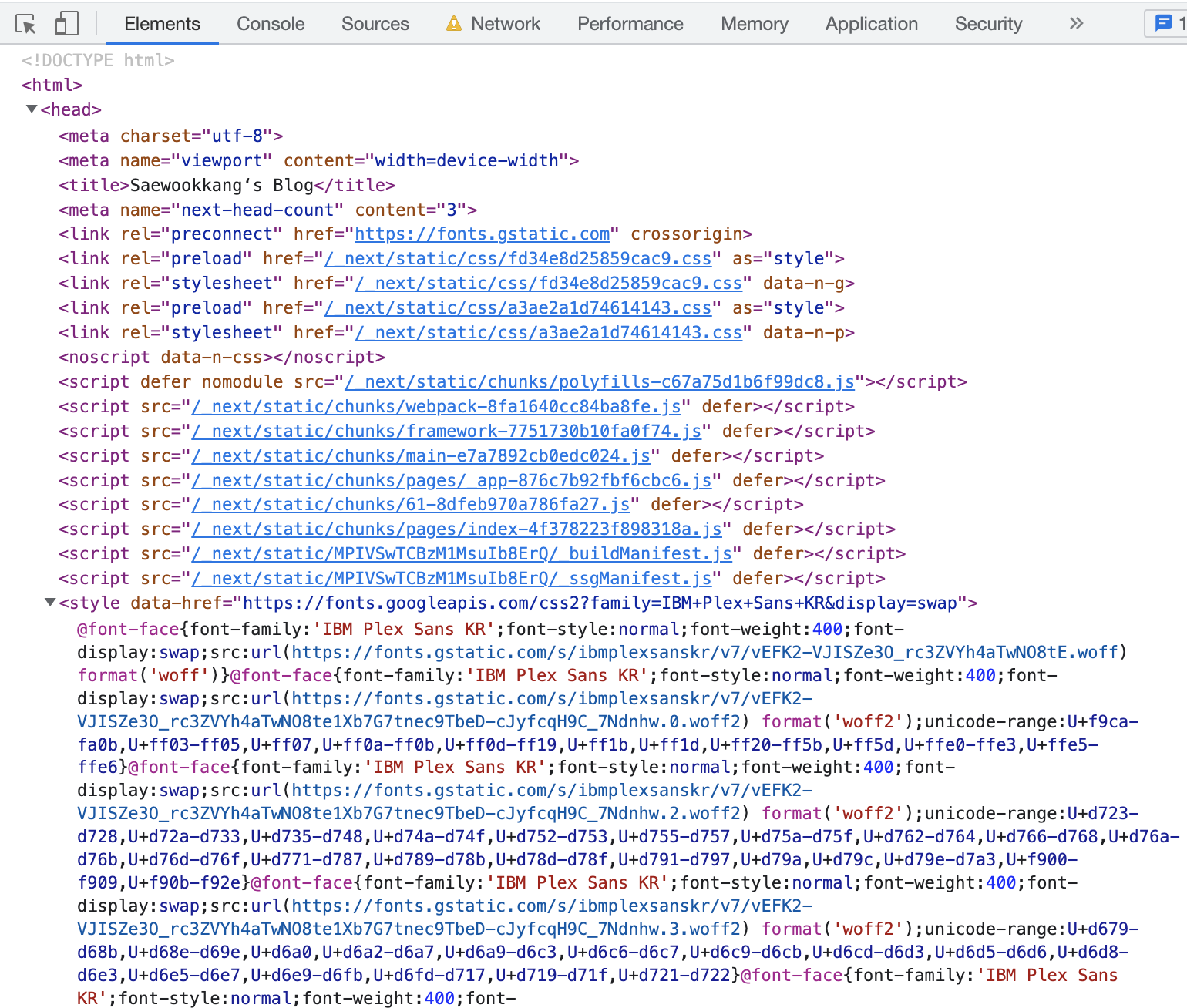Image resolution: width=1187 pixels, height=1008 pixels.
Task: Select the meta charset utf-8 line
Action: pos(171,136)
